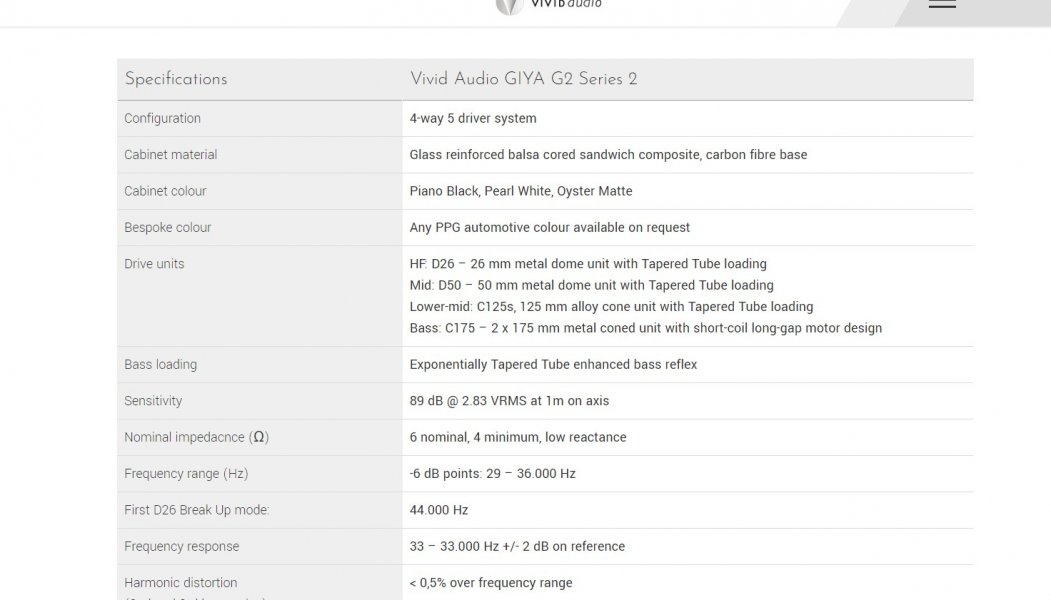Click the 'HF: D26 – 26 mm metal dome' line
The width and height of the screenshot is (1051, 600).
tap(588, 263)
